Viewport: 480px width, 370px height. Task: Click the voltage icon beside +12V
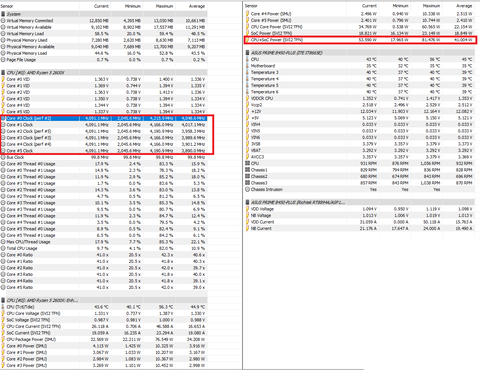(x=247, y=111)
